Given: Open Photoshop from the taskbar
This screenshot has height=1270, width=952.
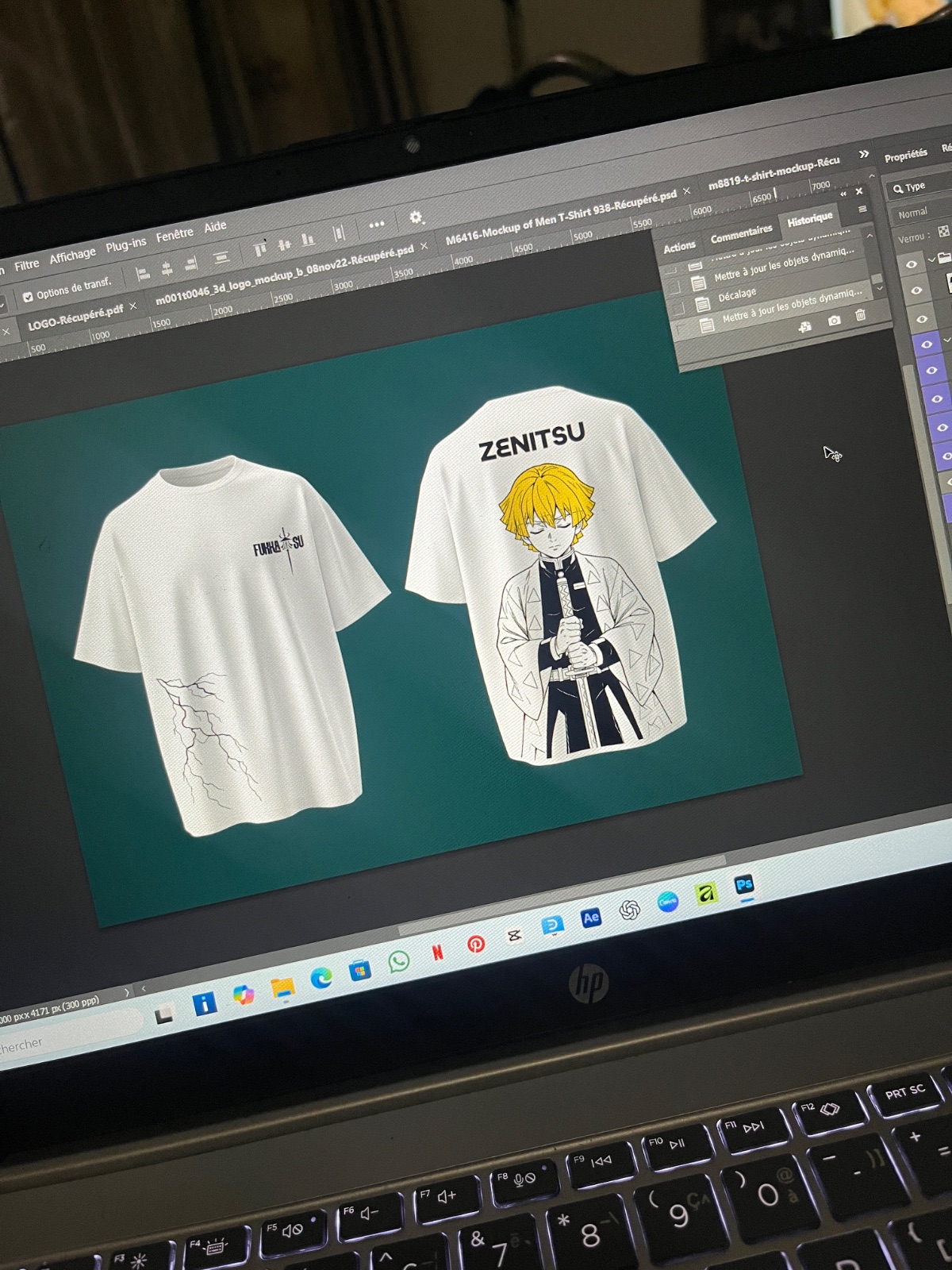Looking at the screenshot, I should (x=743, y=885).
